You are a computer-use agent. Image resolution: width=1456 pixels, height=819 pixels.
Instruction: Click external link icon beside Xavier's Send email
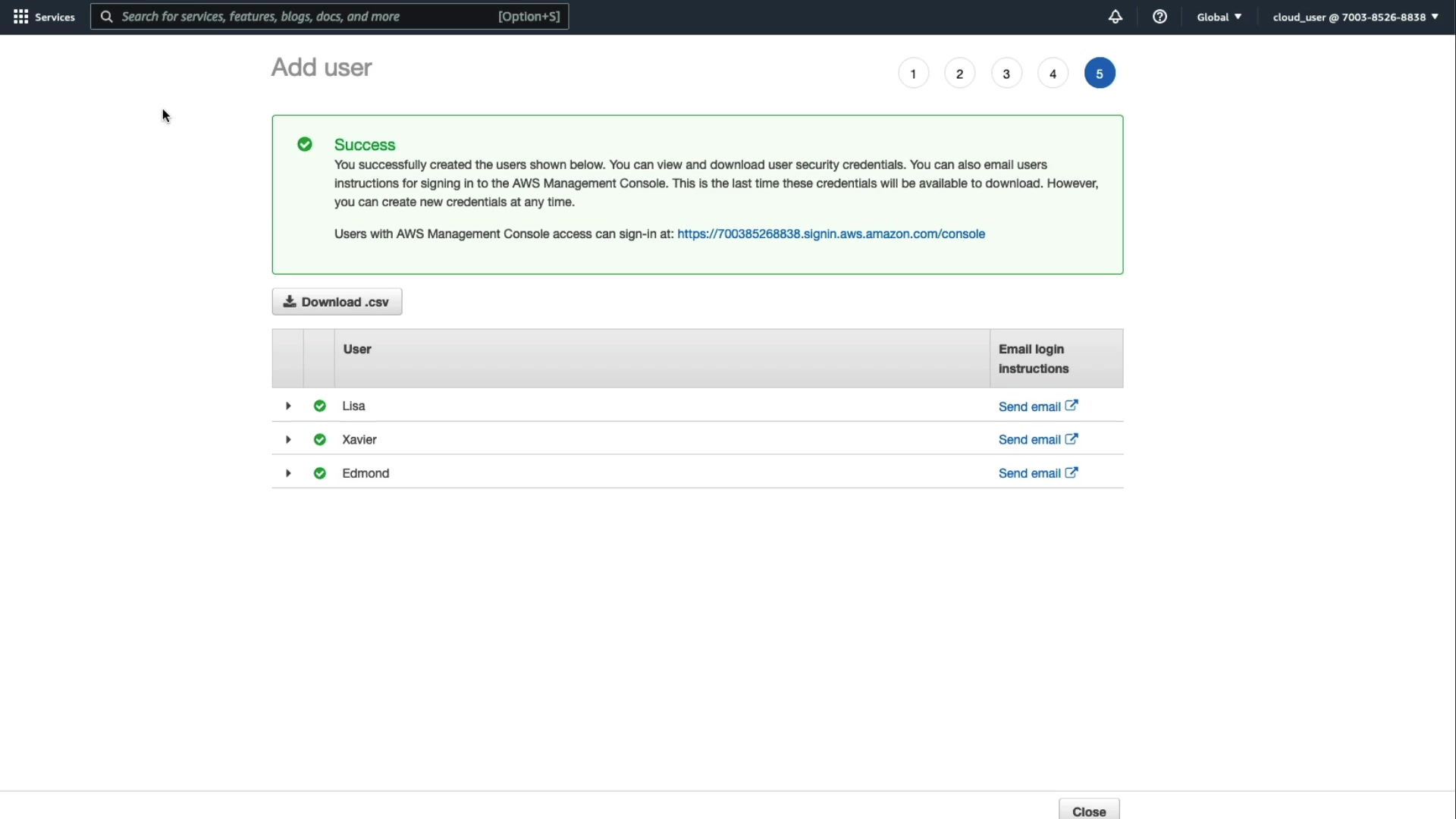pos(1072,439)
